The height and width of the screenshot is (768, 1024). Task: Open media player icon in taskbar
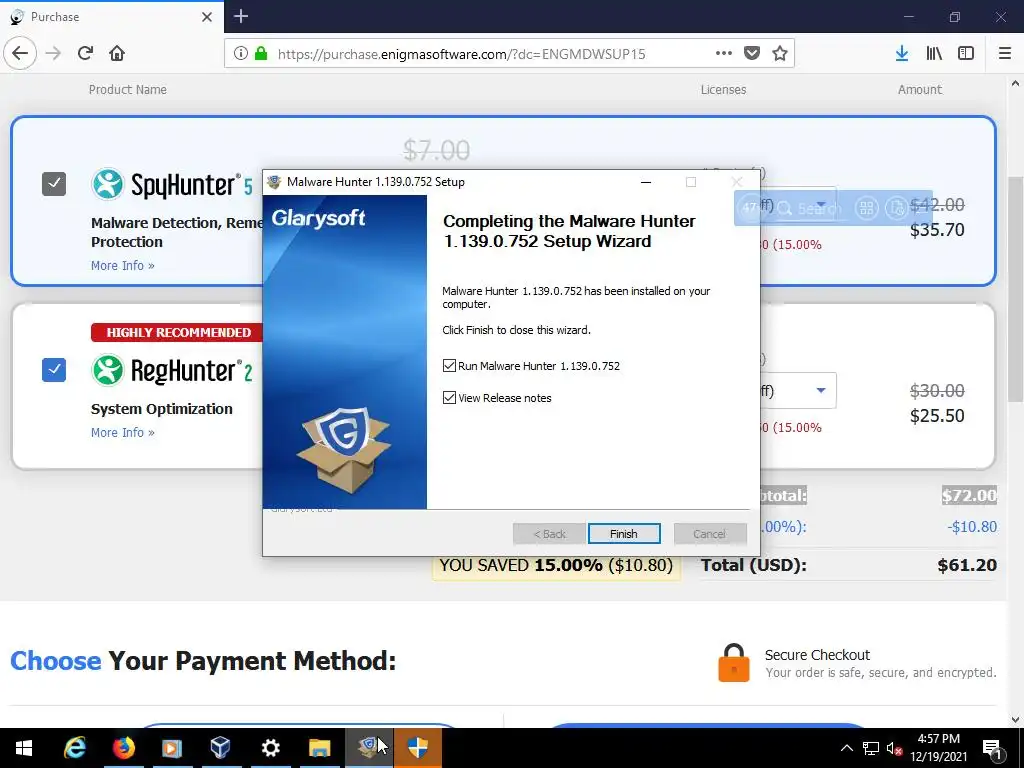pyautogui.click(x=172, y=748)
